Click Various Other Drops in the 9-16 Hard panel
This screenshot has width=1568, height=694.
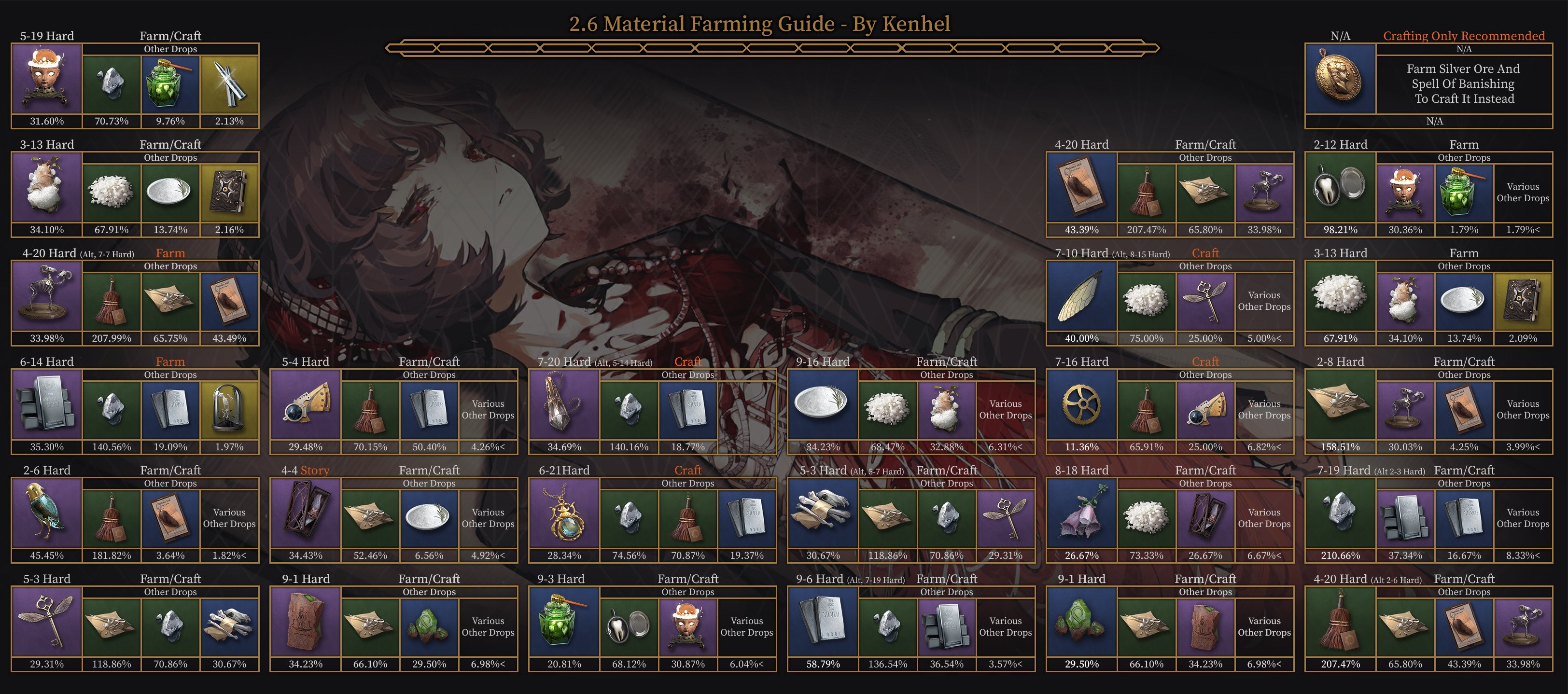(x=1006, y=410)
